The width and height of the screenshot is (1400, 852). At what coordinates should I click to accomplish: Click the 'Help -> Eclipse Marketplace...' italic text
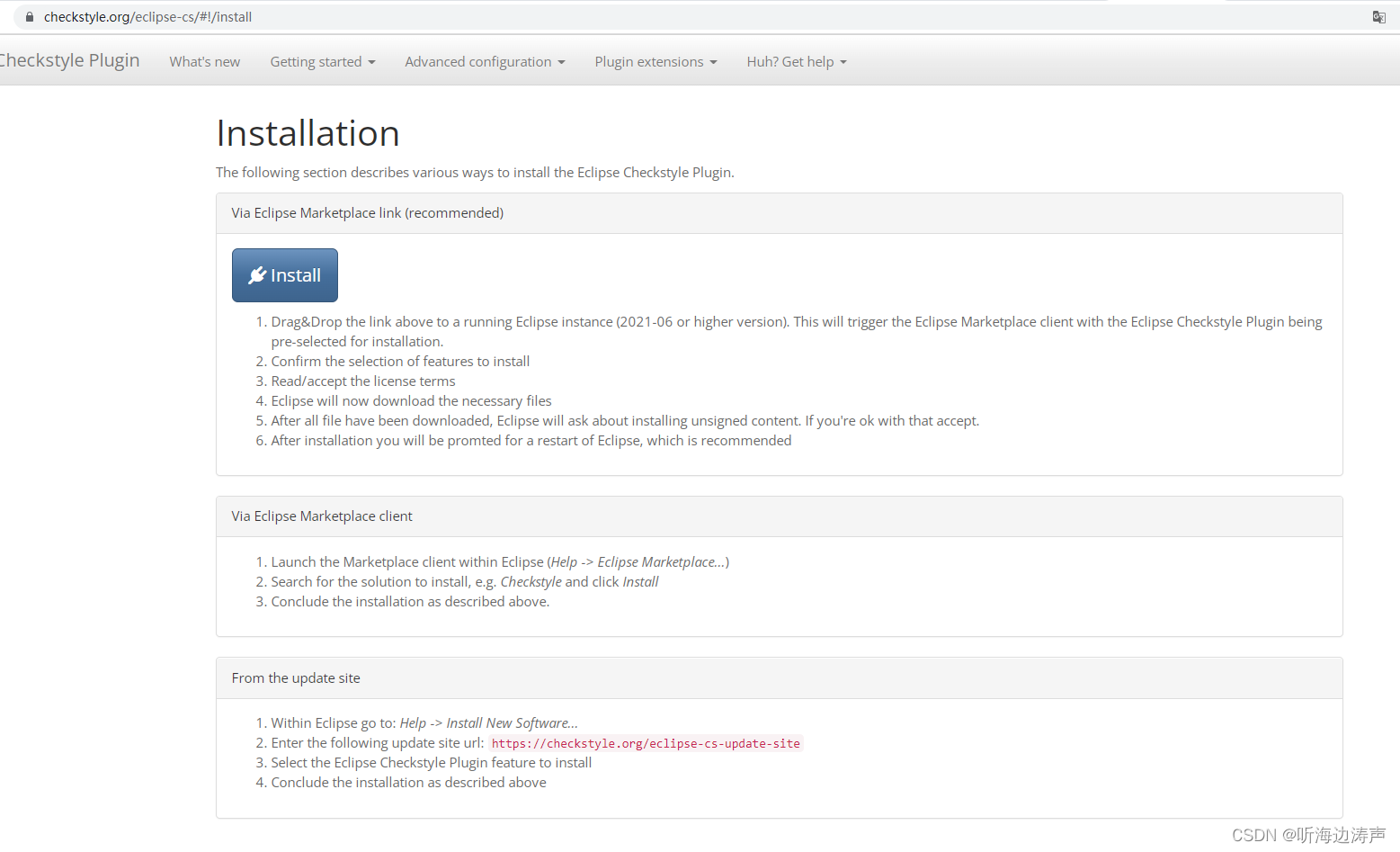638,562
